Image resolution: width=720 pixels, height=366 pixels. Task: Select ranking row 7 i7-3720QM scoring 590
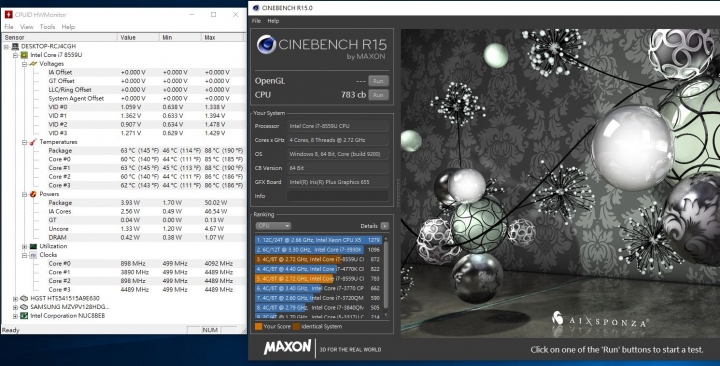coord(319,298)
